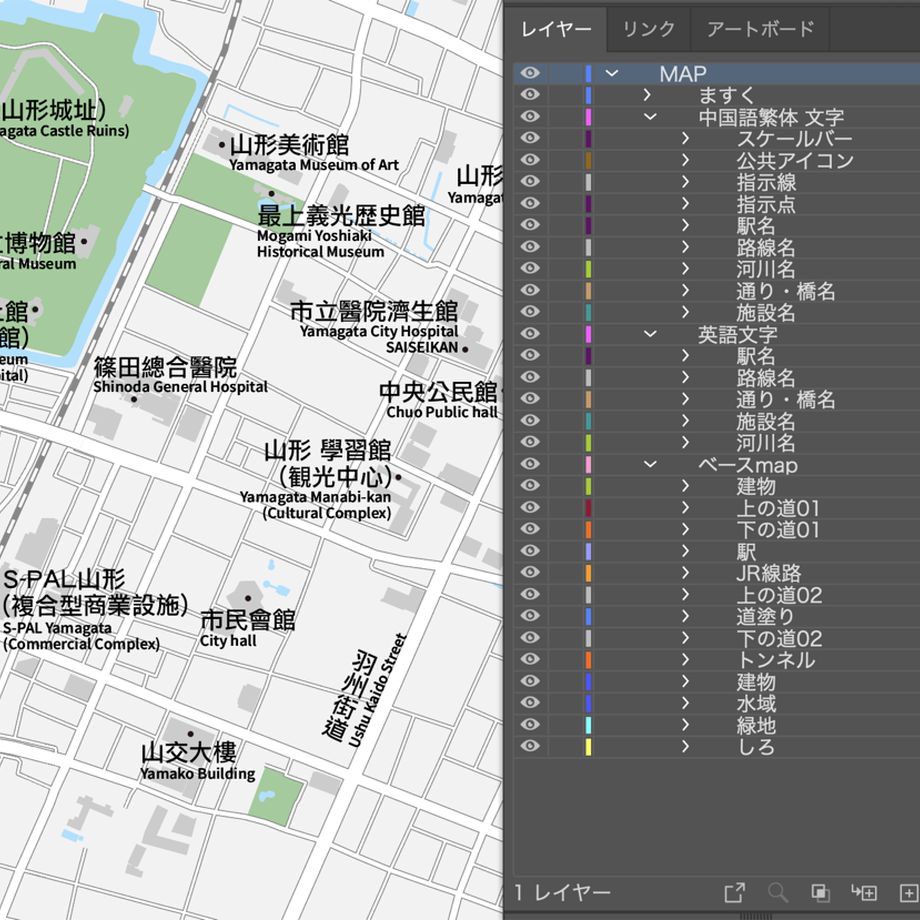Click the 'Yamako Building' English label
The width and height of the screenshot is (920, 920).
198,773
